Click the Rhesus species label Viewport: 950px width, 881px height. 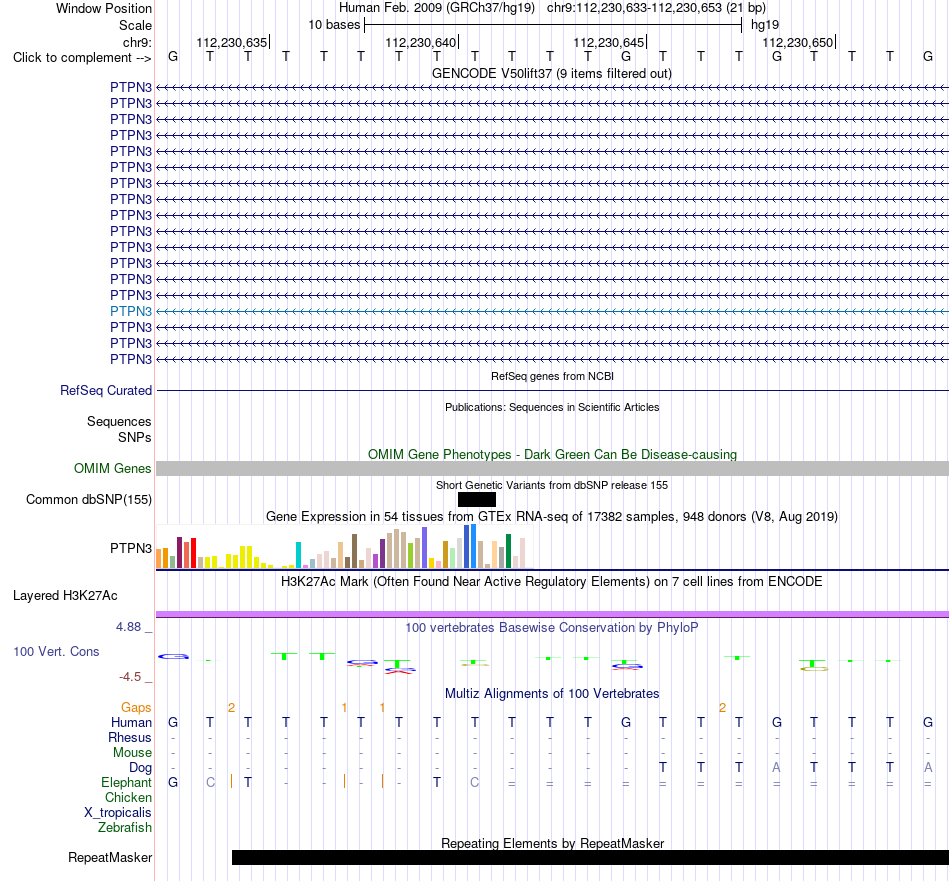(130, 738)
